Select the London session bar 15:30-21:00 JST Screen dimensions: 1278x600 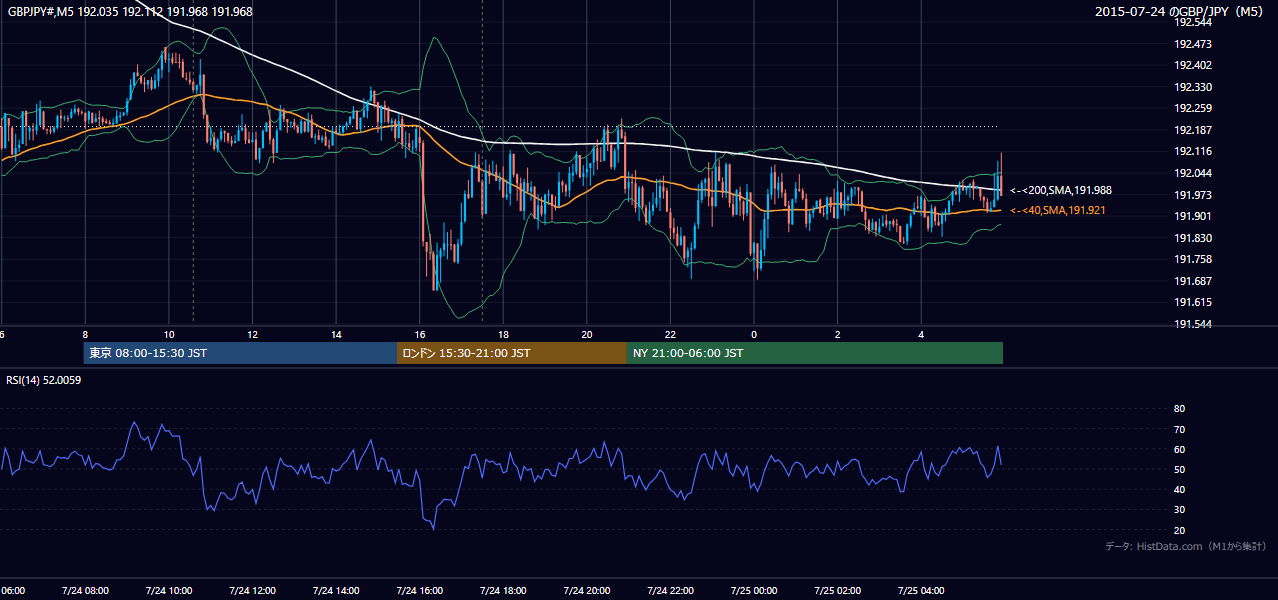tap(512, 353)
